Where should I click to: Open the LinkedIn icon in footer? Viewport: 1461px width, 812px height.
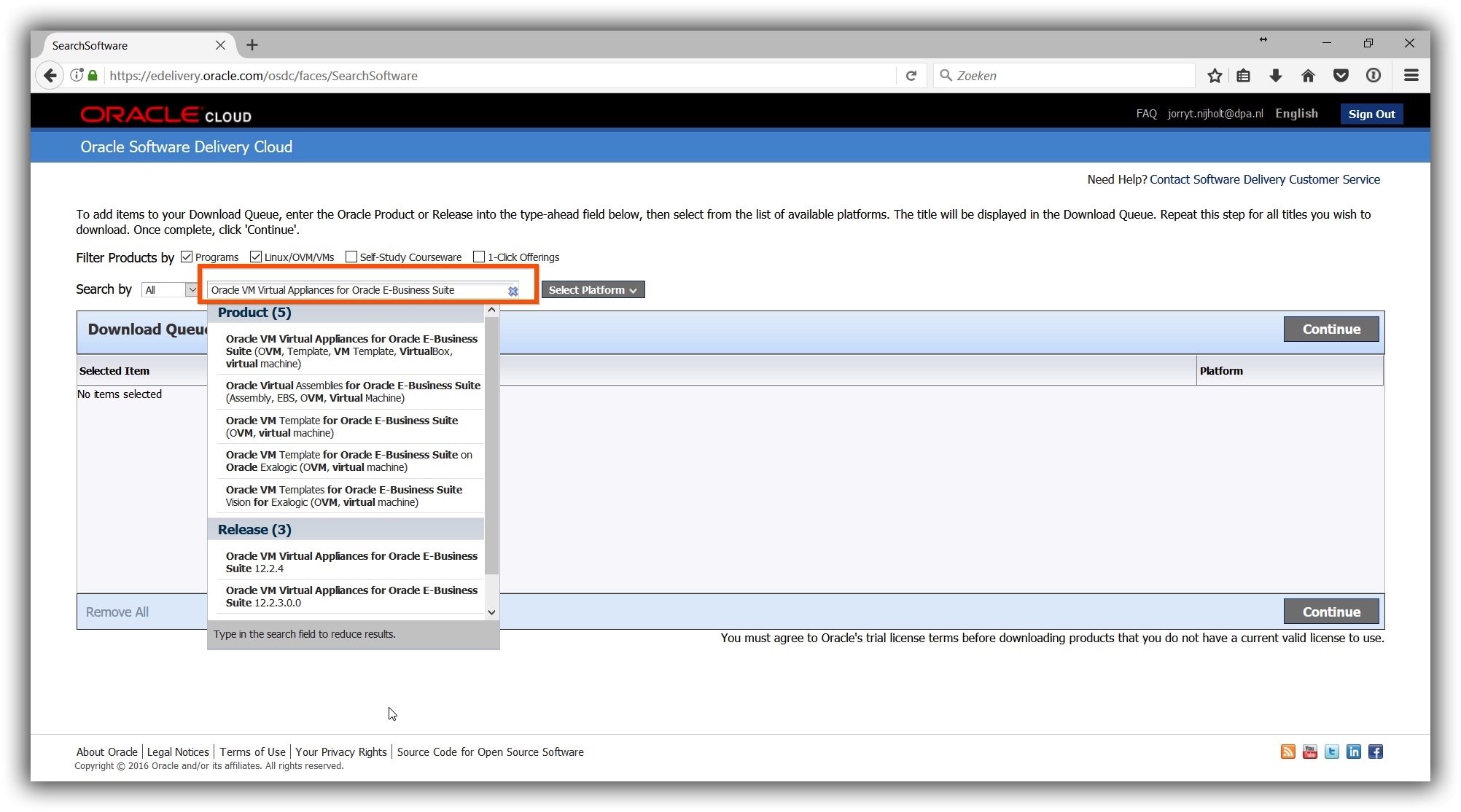(x=1353, y=752)
